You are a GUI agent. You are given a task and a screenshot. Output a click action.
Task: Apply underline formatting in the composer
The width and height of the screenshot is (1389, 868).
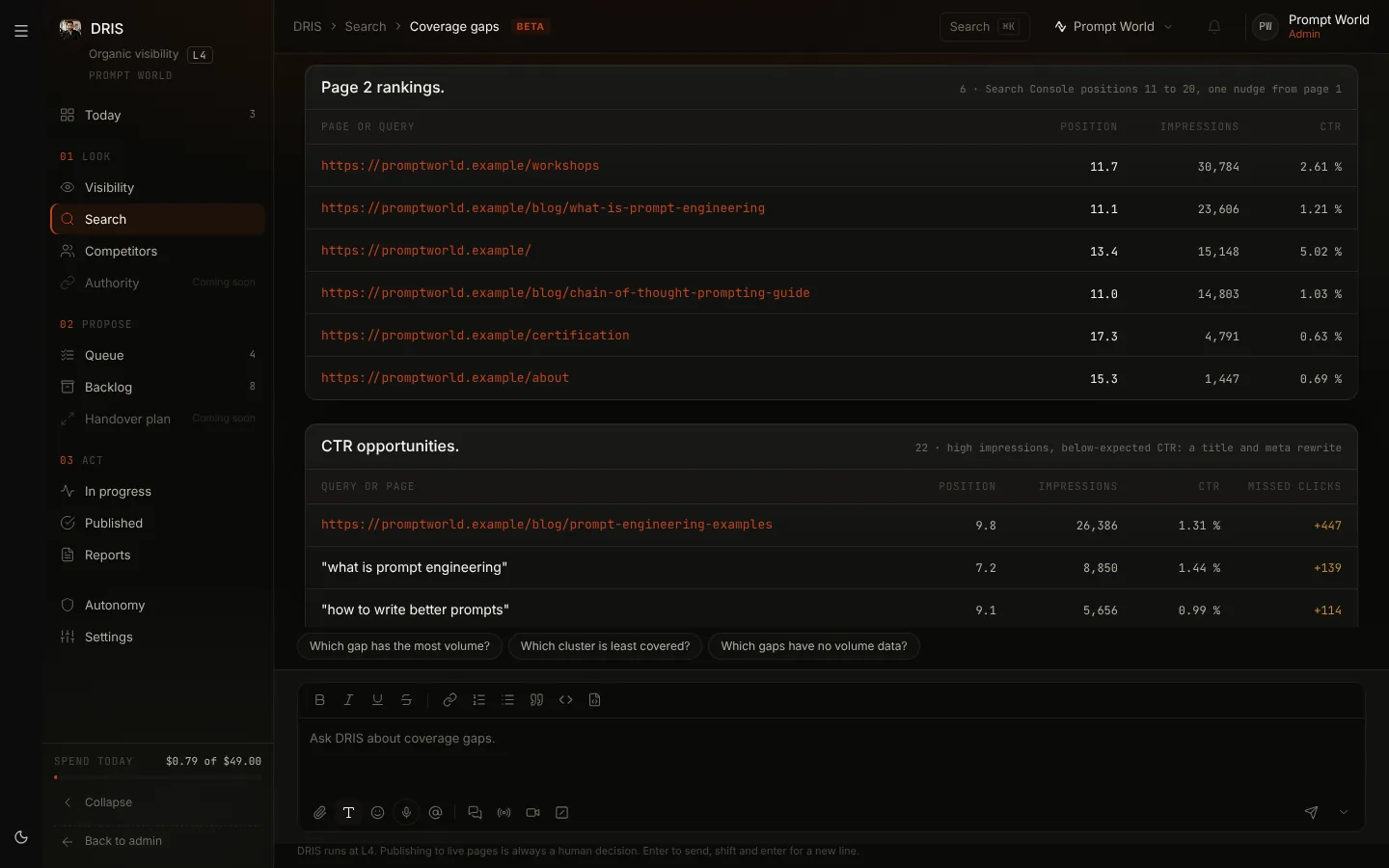point(378,700)
